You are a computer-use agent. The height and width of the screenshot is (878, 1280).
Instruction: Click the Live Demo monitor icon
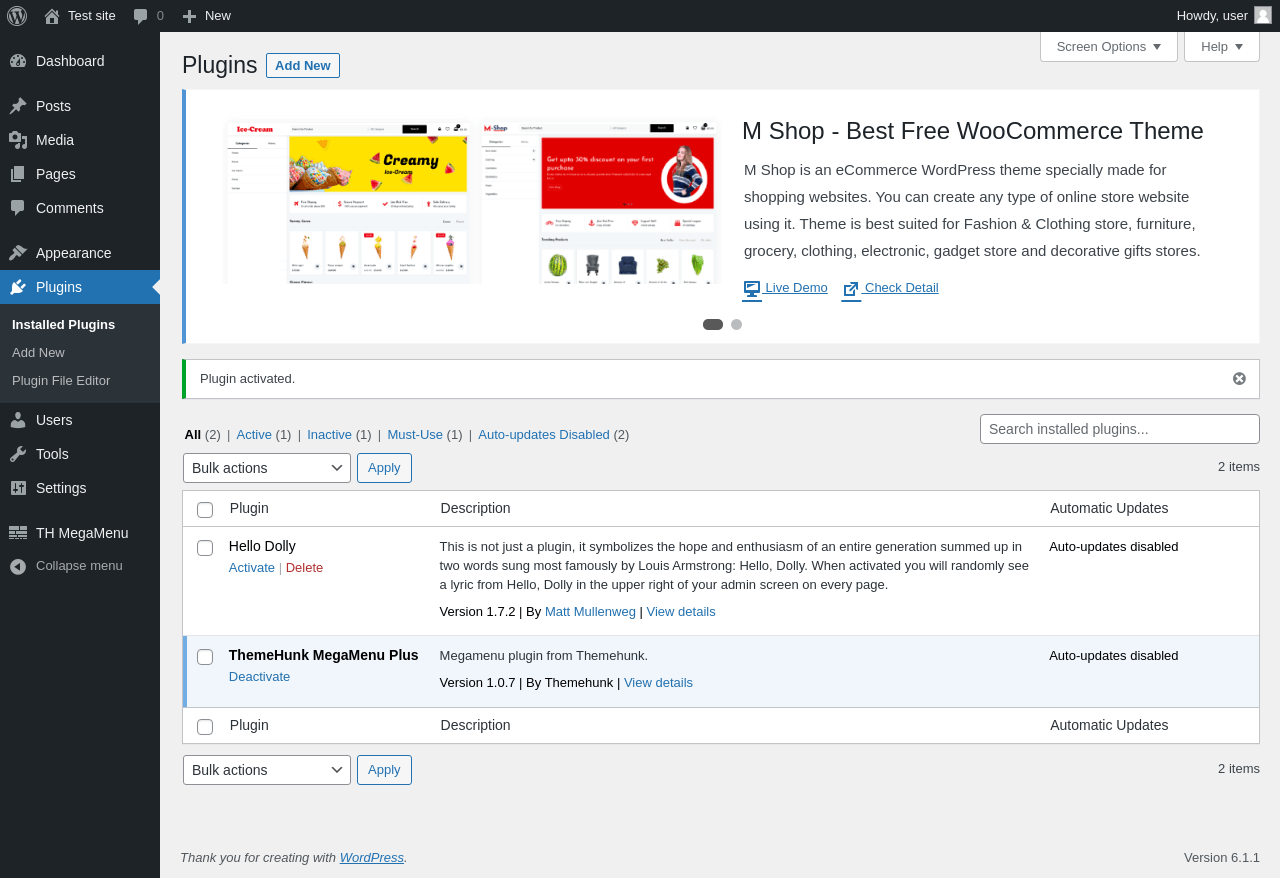point(752,289)
